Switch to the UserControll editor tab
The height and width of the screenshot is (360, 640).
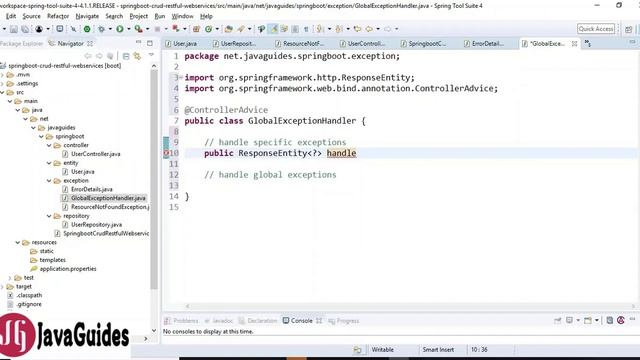click(363, 43)
